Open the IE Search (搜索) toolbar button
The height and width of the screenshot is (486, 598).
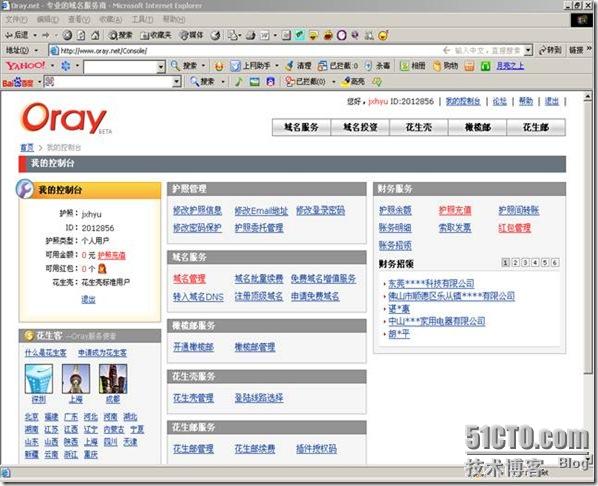coord(120,35)
